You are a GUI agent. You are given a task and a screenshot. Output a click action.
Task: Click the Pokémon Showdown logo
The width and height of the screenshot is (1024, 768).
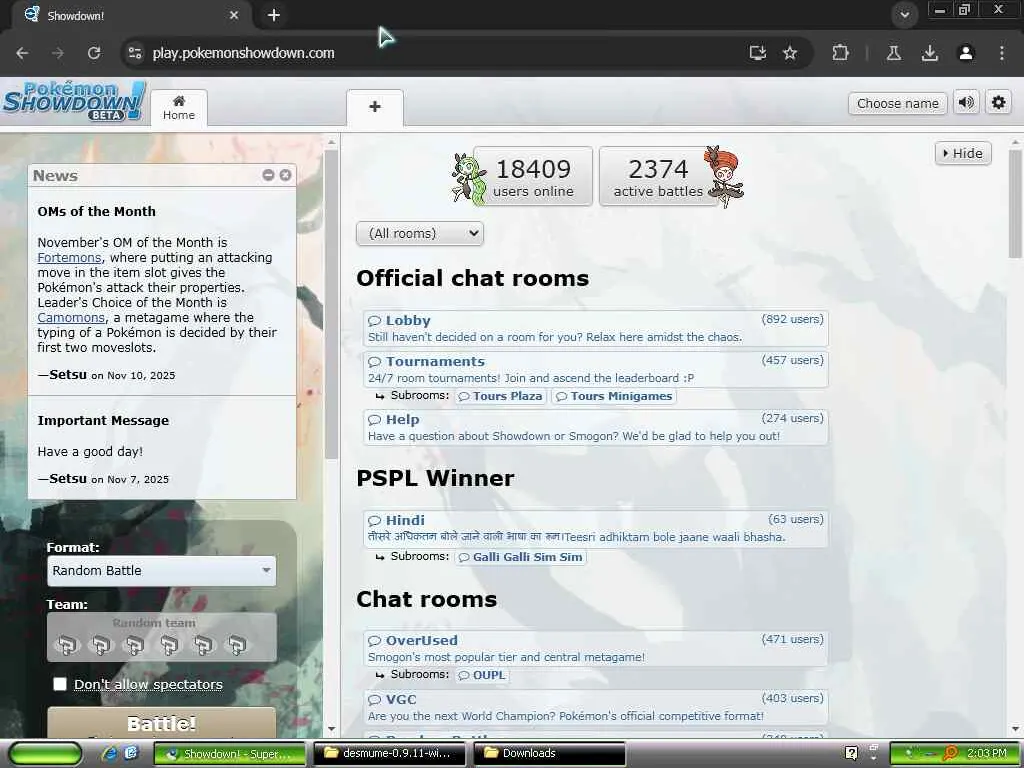tap(74, 101)
